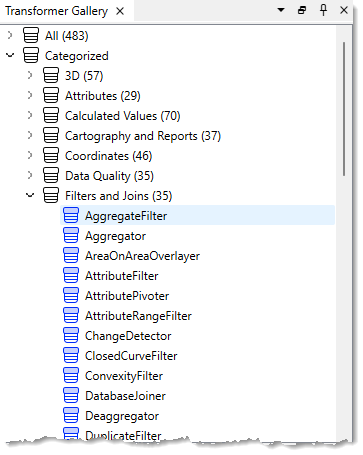Click the AttributeRangeFilter transformer icon
Image resolution: width=363 pixels, height=455 pixels.
coord(71,315)
